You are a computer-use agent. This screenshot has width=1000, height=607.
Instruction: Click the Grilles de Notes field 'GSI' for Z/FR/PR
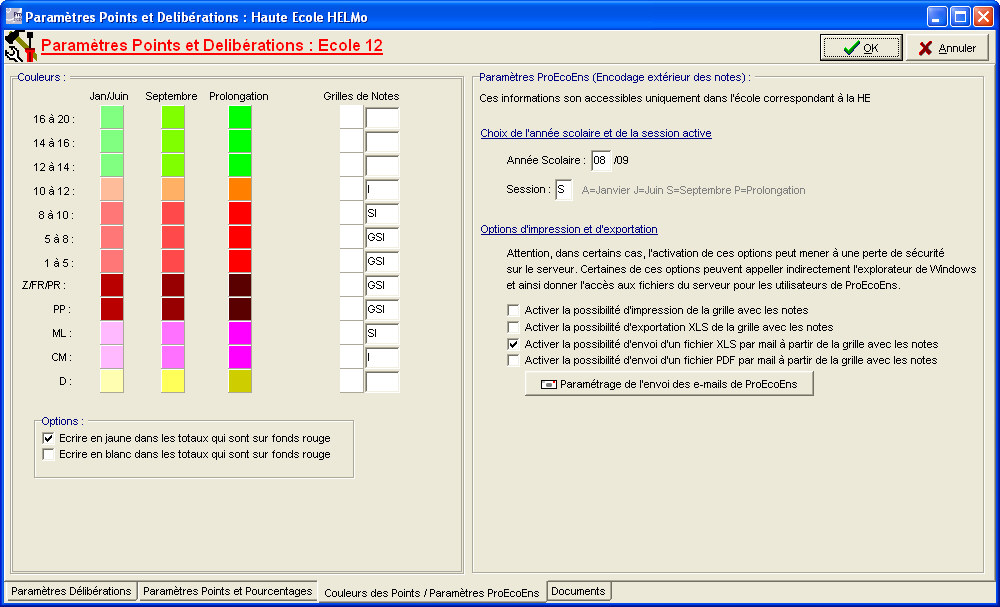pyautogui.click(x=382, y=285)
